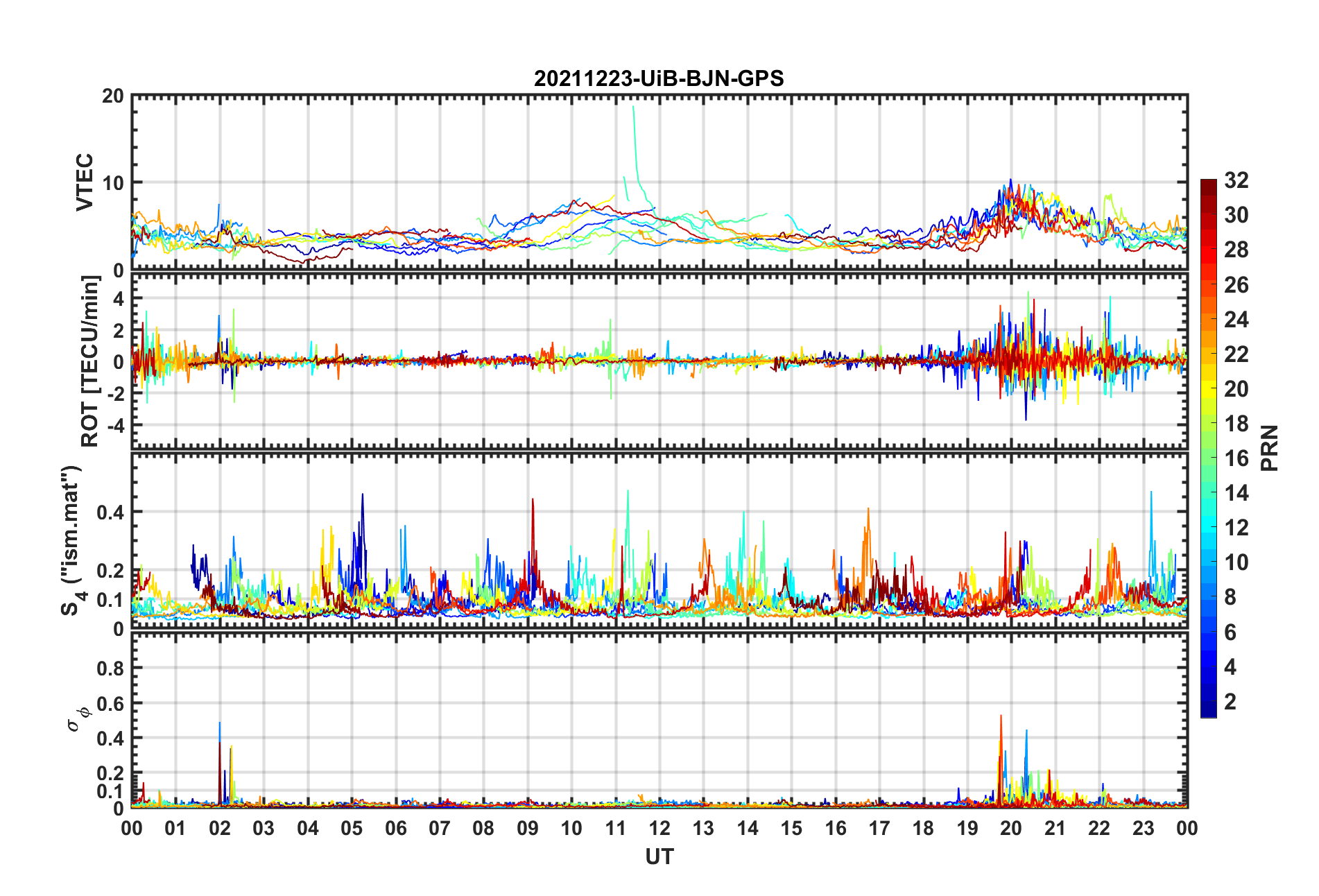
Task: Click inside the VTEC plot panel
Action: 659,182
